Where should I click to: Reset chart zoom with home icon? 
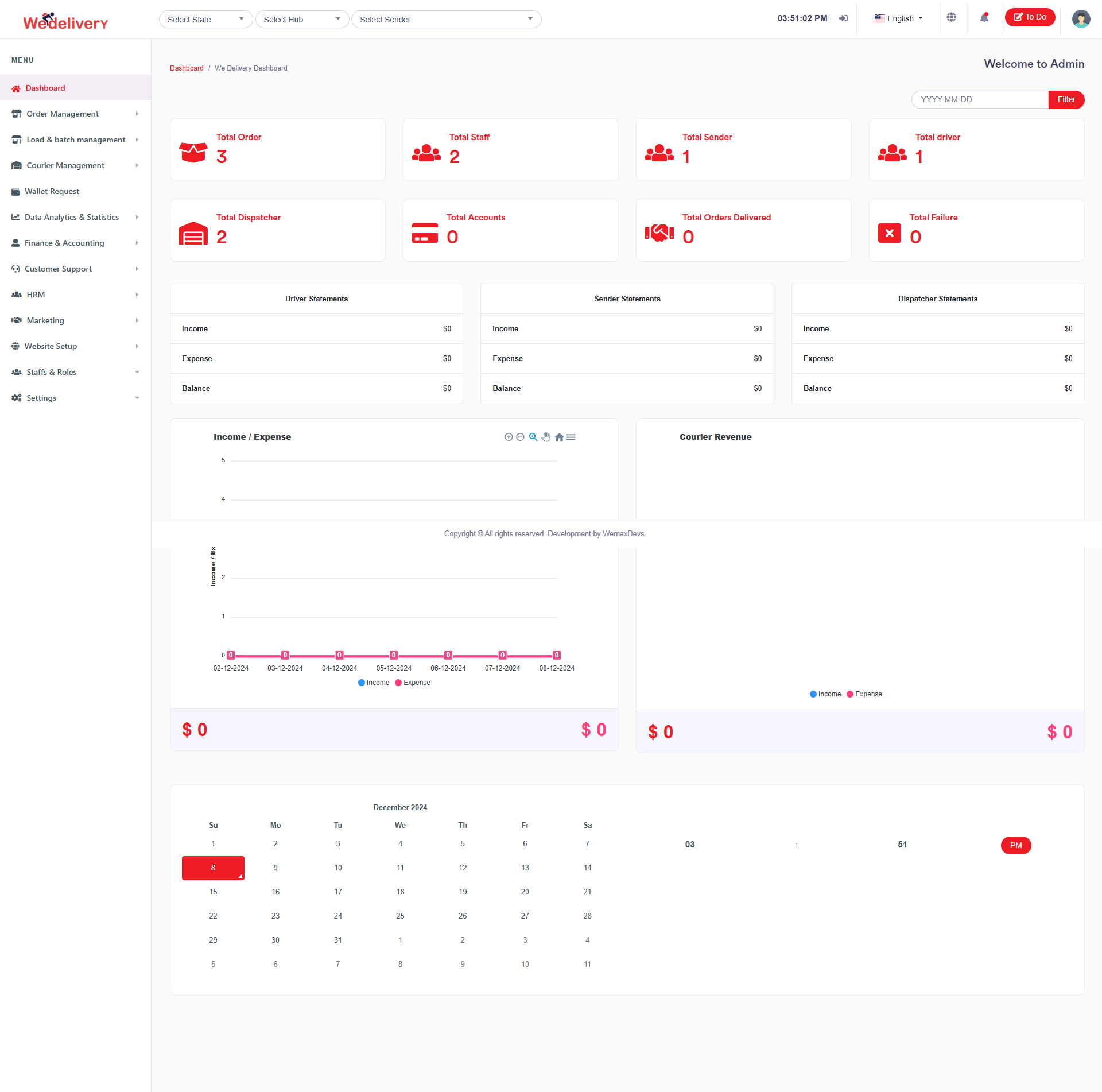(559, 437)
